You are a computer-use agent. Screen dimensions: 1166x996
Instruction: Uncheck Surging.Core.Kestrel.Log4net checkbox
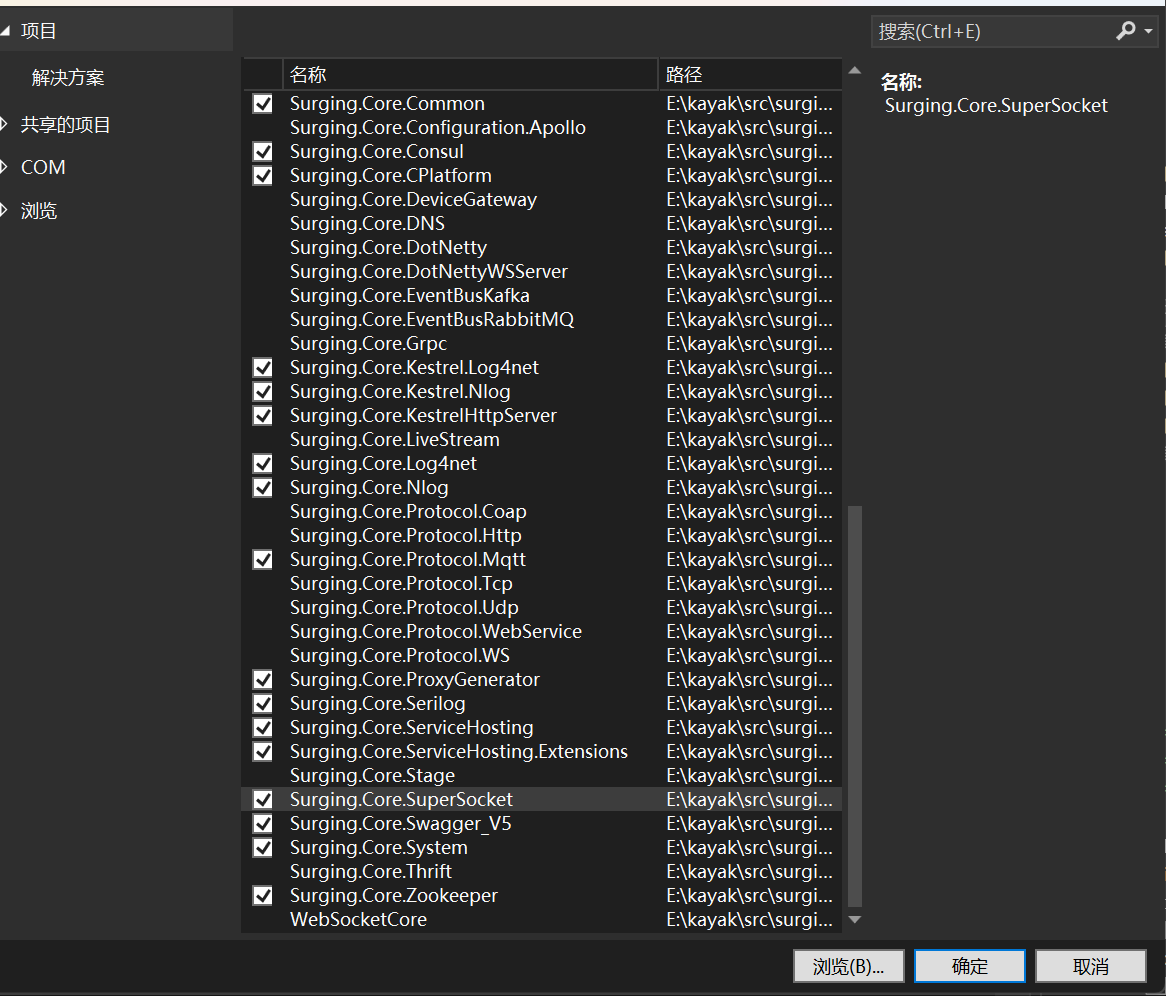(262, 367)
